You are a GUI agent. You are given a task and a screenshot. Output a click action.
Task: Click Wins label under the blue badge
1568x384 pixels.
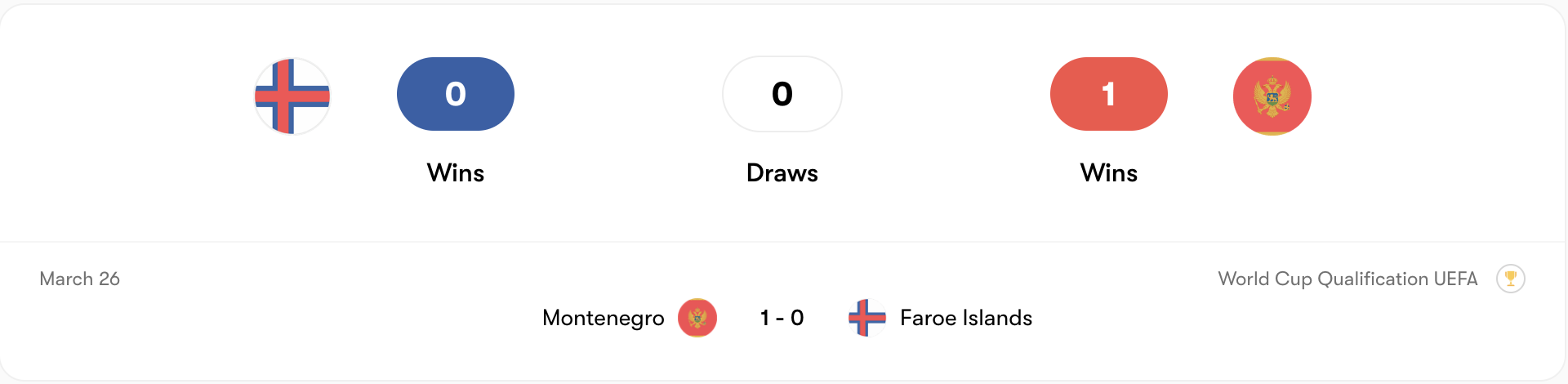[455, 173]
